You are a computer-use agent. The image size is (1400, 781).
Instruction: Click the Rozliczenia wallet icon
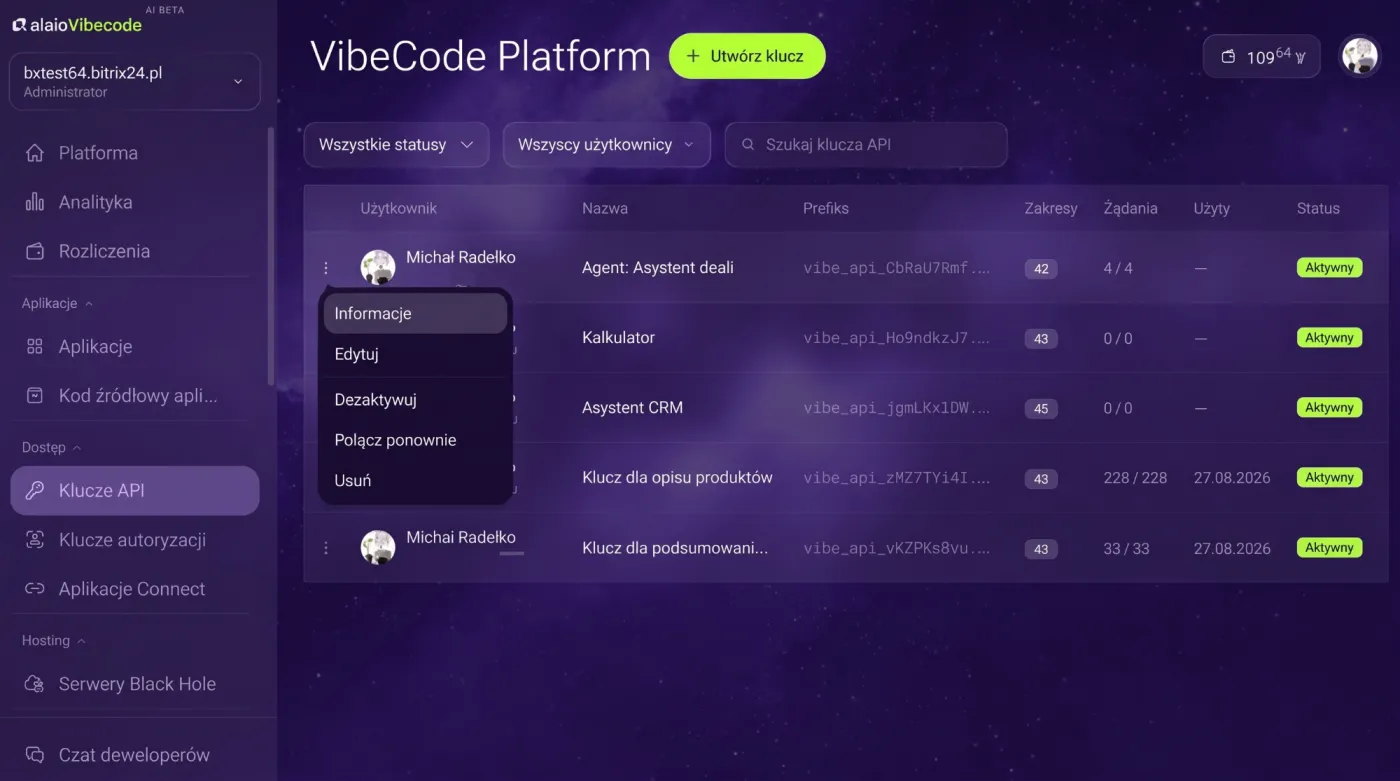coord(35,251)
